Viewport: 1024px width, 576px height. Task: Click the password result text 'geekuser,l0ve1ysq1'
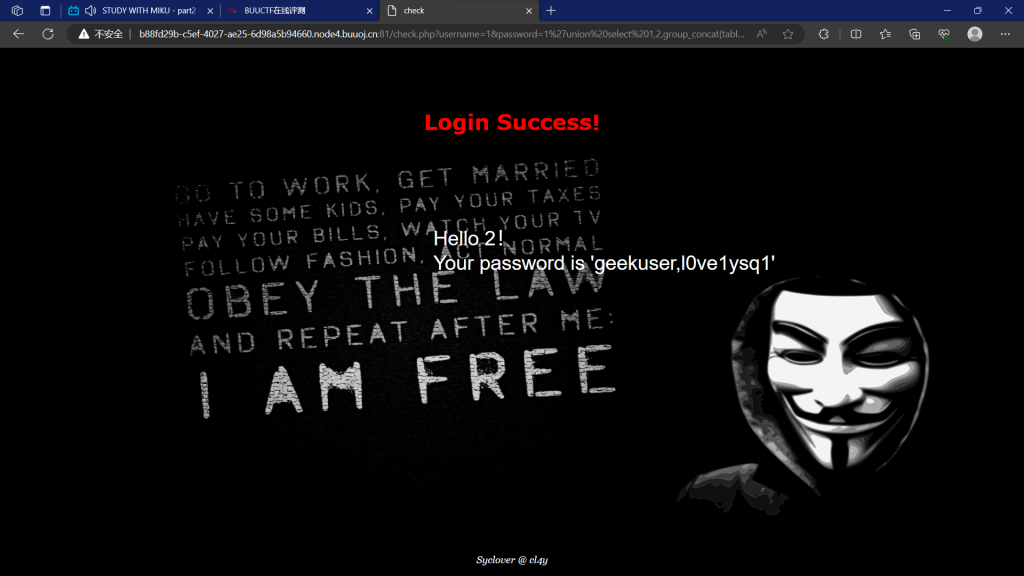[x=682, y=263]
